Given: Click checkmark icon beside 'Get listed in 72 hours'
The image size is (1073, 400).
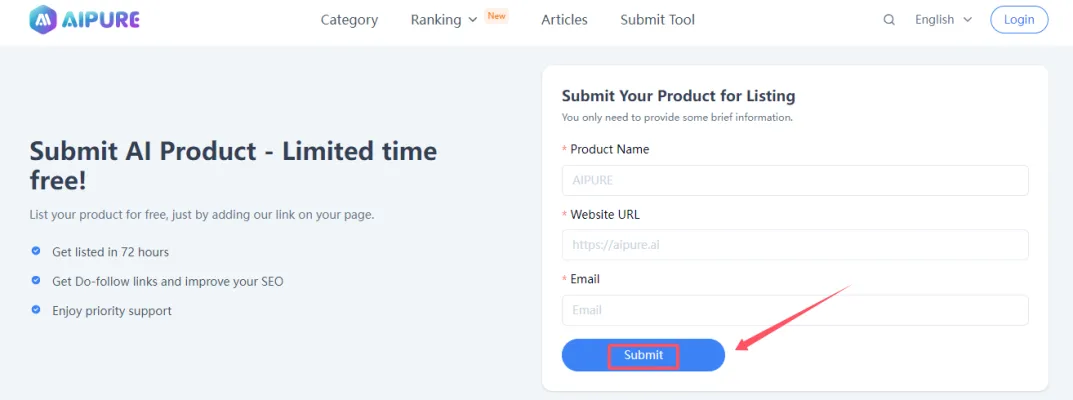Looking at the screenshot, I should click(36, 252).
